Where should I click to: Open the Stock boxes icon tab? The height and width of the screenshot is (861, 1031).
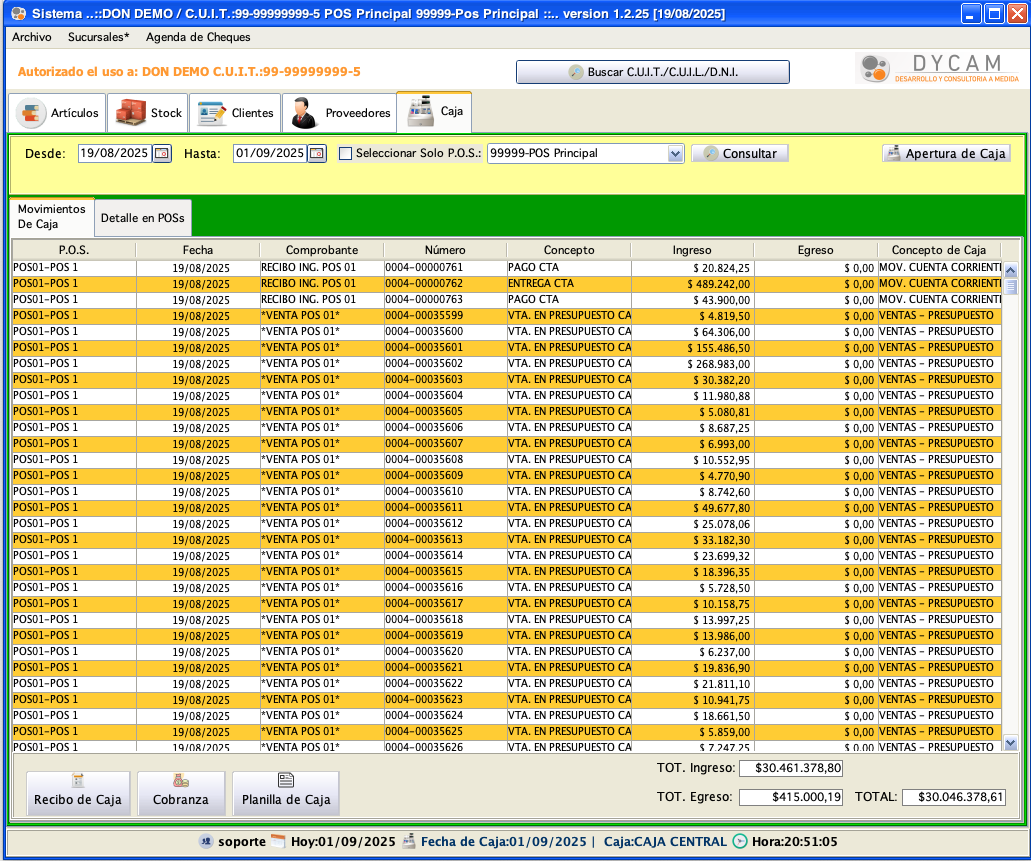coord(131,113)
